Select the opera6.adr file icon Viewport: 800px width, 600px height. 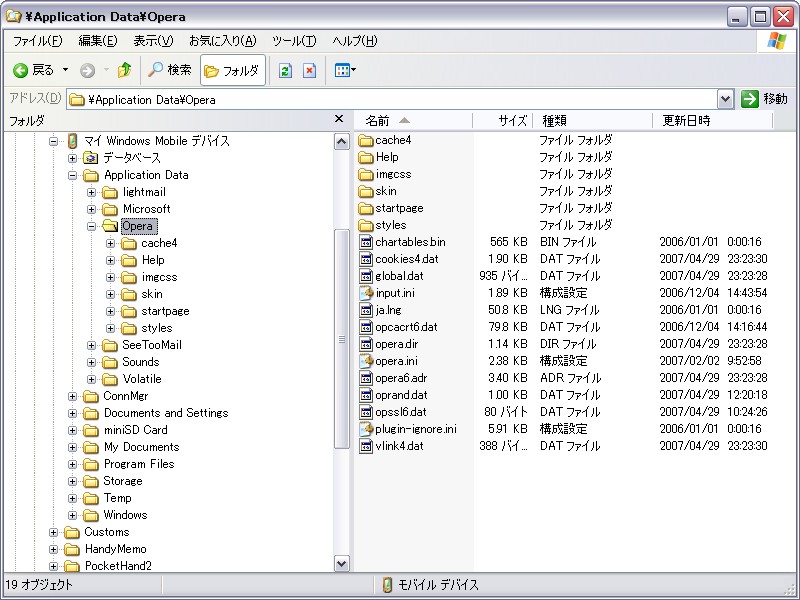point(366,378)
